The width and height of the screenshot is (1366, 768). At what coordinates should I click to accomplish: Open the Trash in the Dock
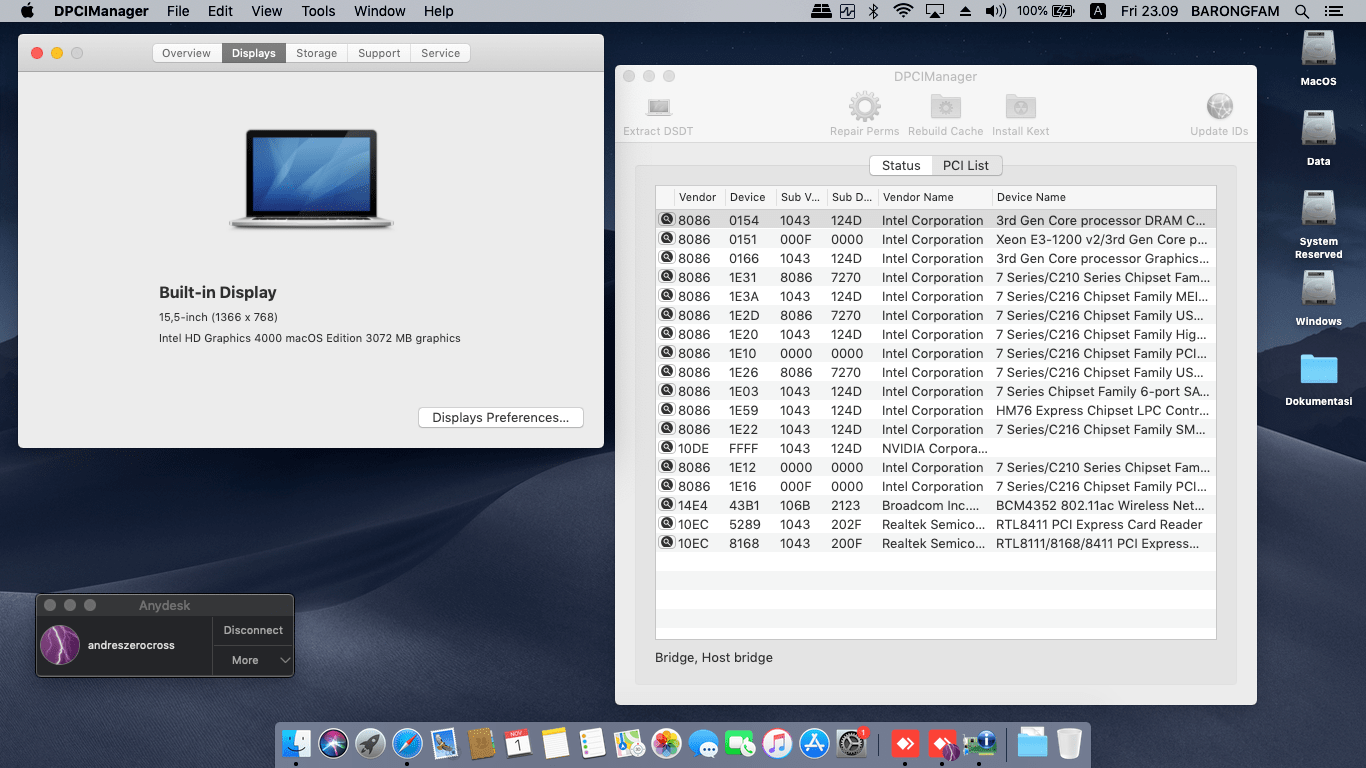1069,743
